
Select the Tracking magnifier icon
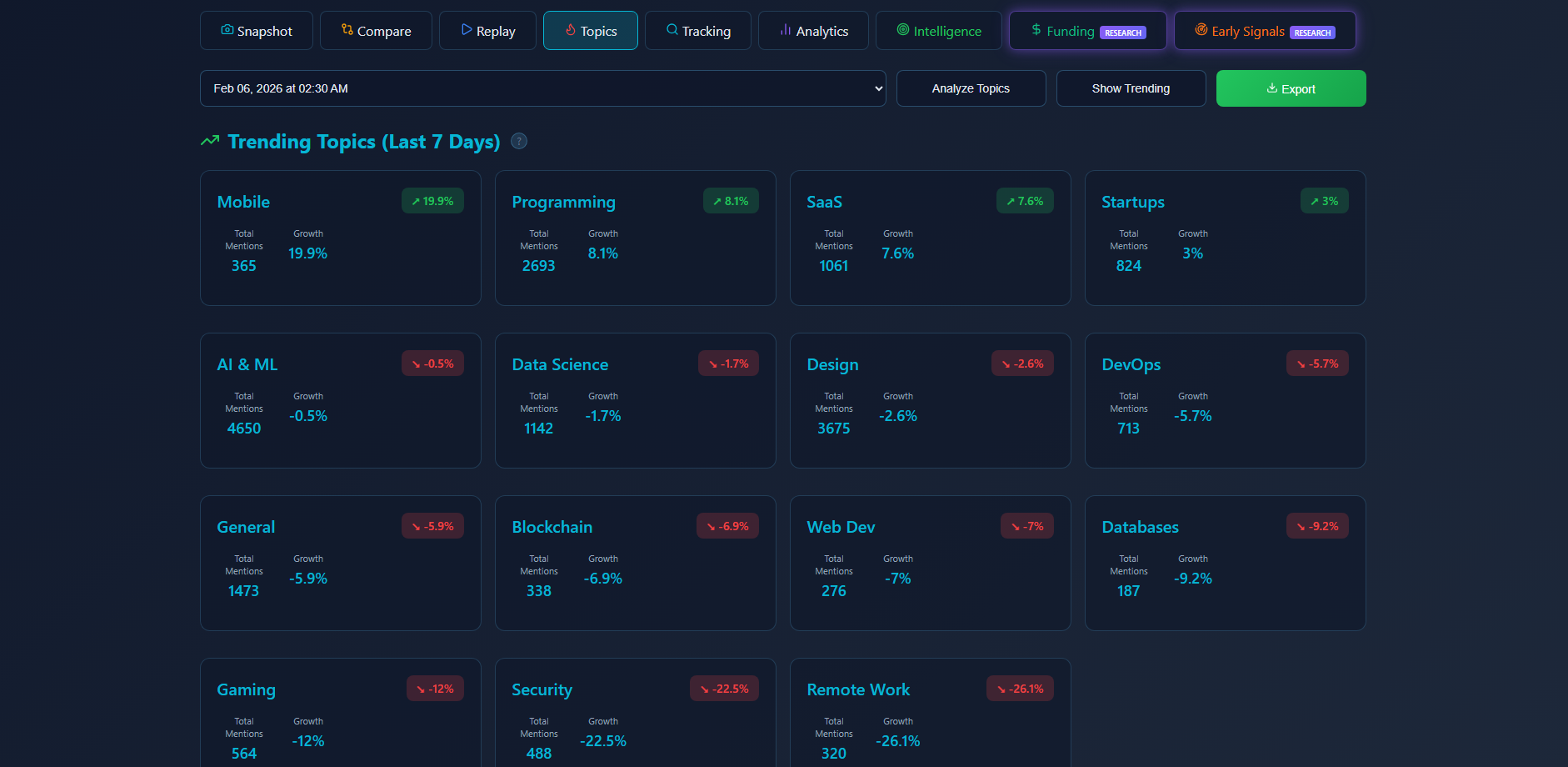tap(671, 30)
